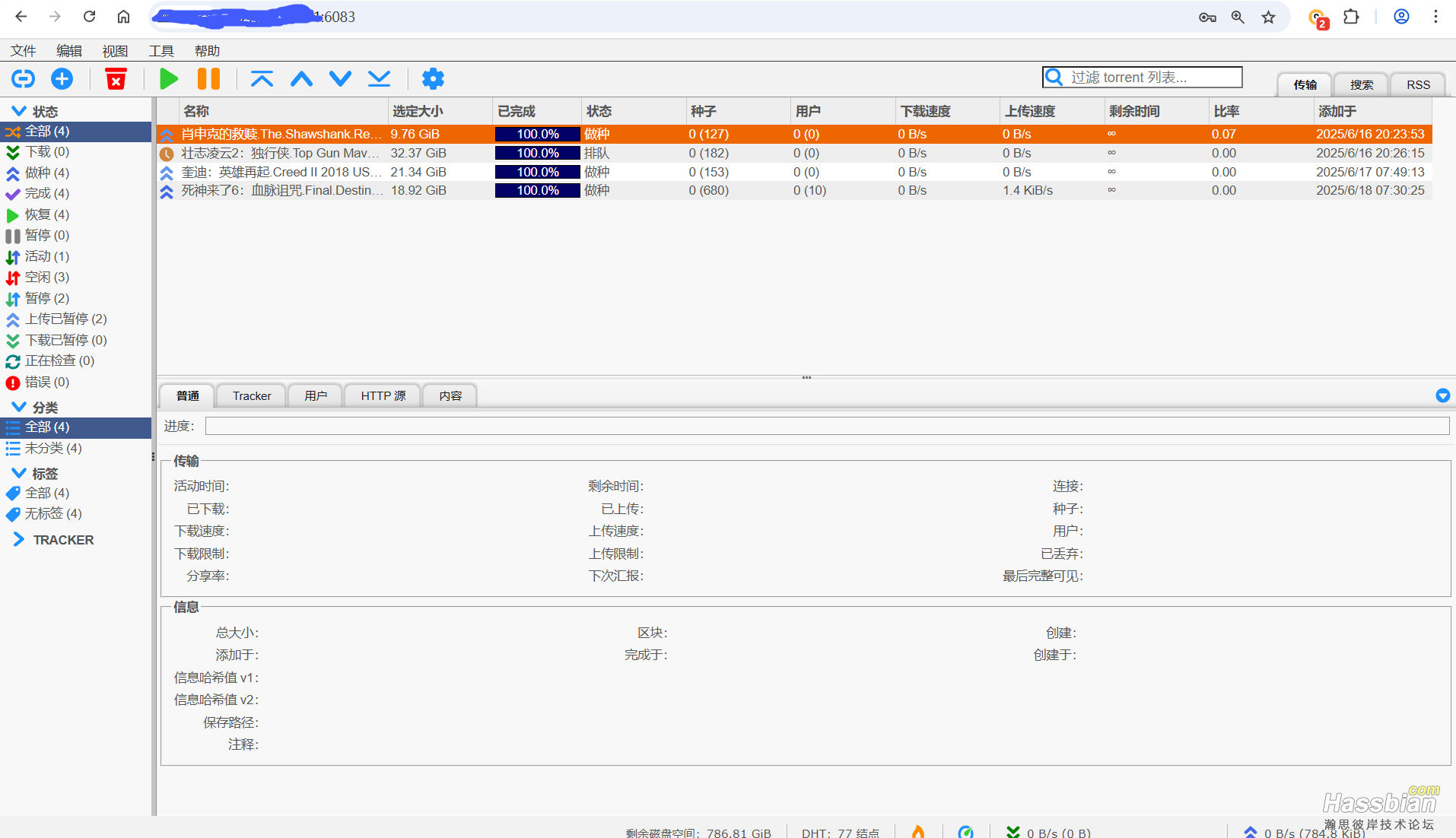This screenshot has height=838, width=1456.
Task: Click the alternative speed limits speedometer icon
Action: pos(965,832)
